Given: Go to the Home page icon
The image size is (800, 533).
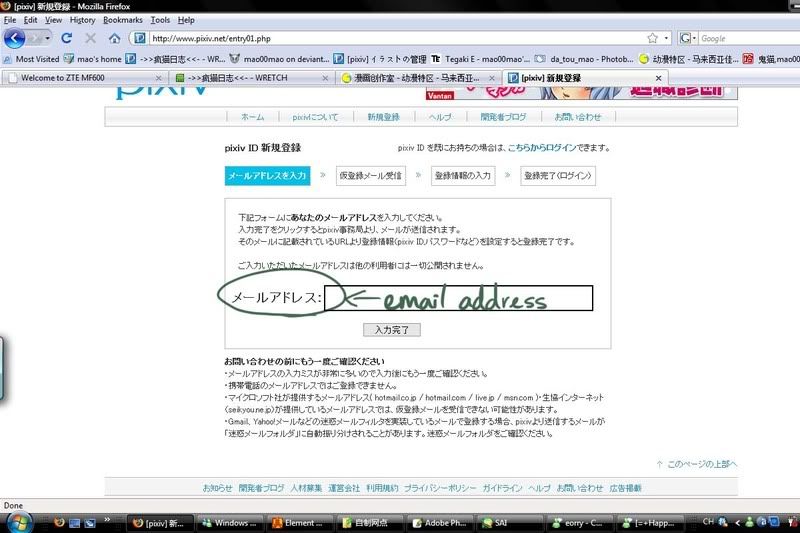Looking at the screenshot, I should [x=115, y=38].
